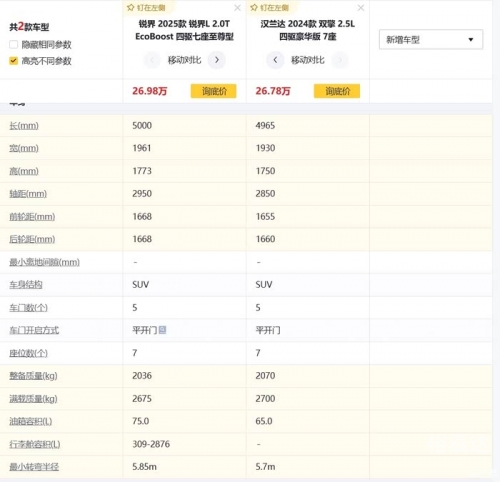Click the 移动对比 label under 汉兰达

[x=308, y=60]
